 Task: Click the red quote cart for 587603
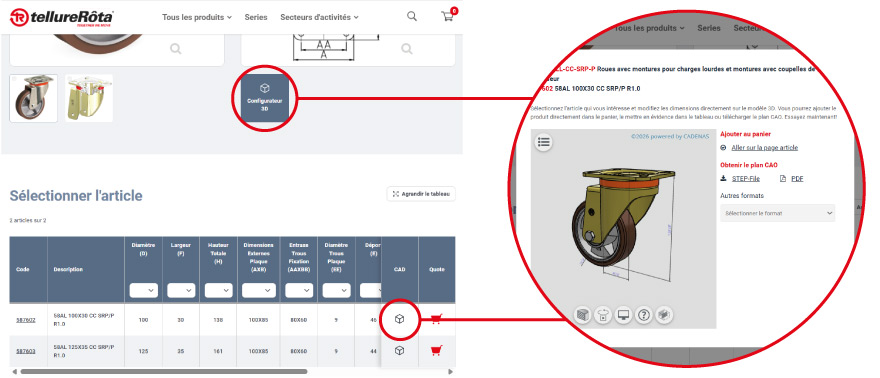[x=436, y=351]
